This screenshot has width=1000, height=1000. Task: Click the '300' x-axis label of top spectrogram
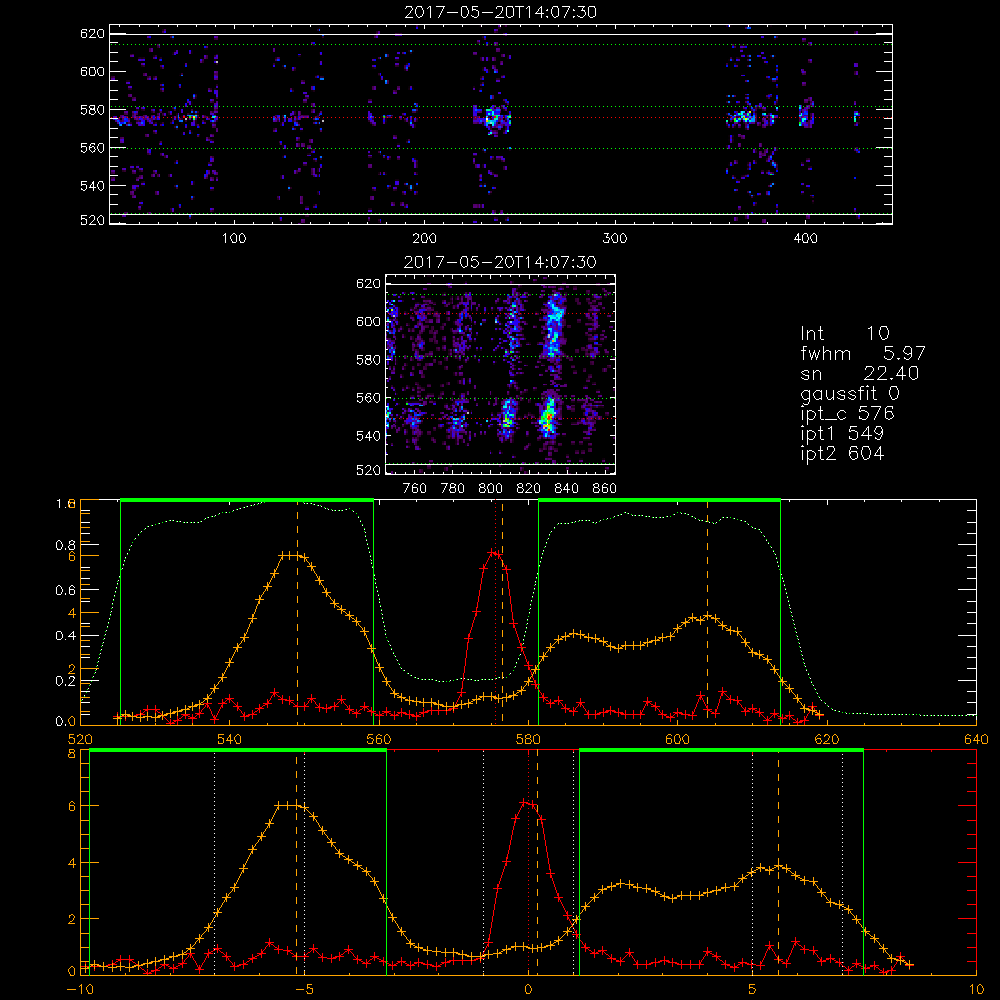pyautogui.click(x=615, y=239)
